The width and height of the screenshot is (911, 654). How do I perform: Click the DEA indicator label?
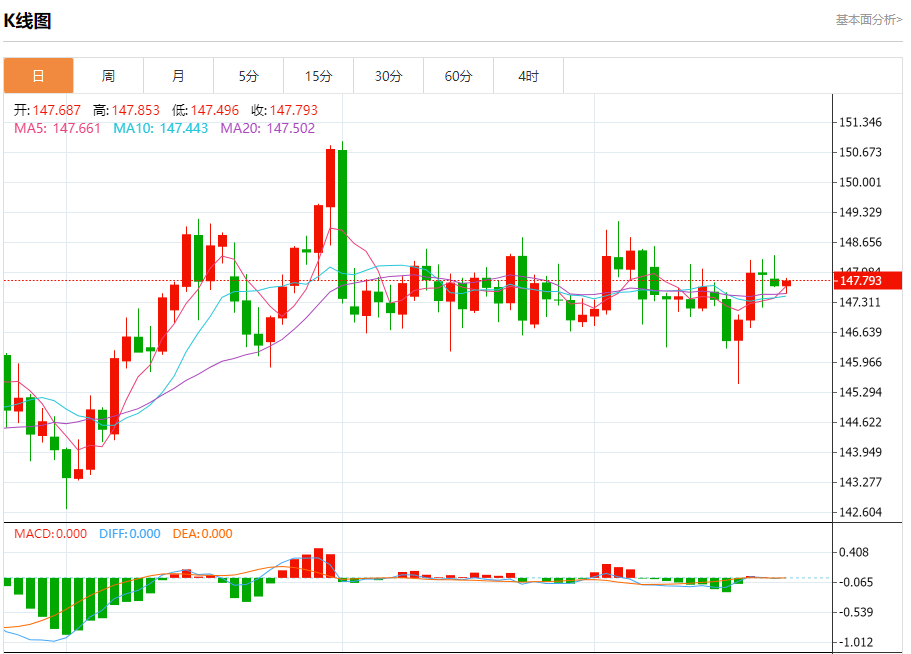pos(202,534)
